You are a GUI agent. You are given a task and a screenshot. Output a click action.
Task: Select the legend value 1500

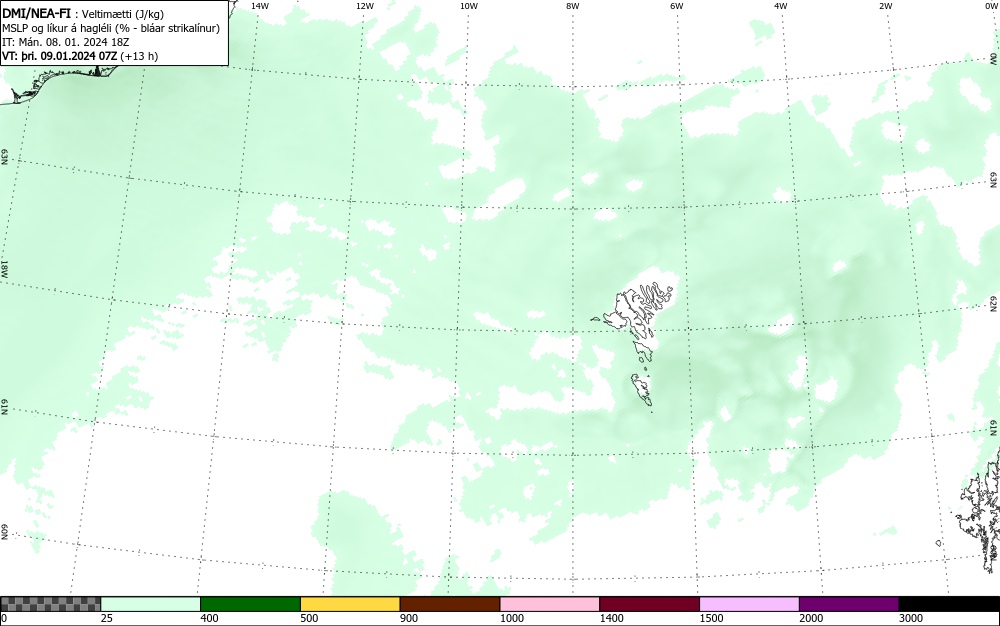coord(712,618)
